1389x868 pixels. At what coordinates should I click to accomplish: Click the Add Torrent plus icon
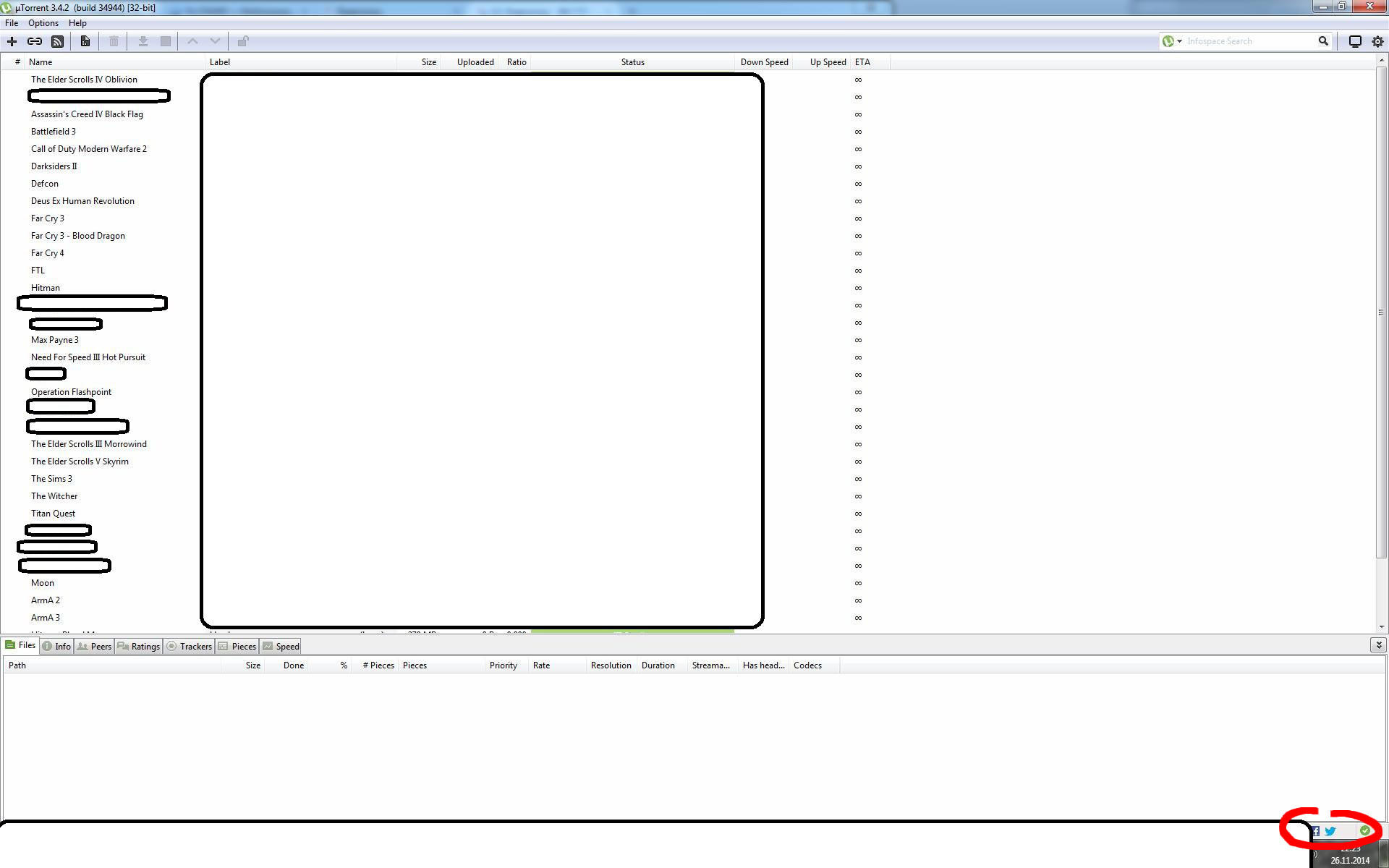pyautogui.click(x=12, y=41)
